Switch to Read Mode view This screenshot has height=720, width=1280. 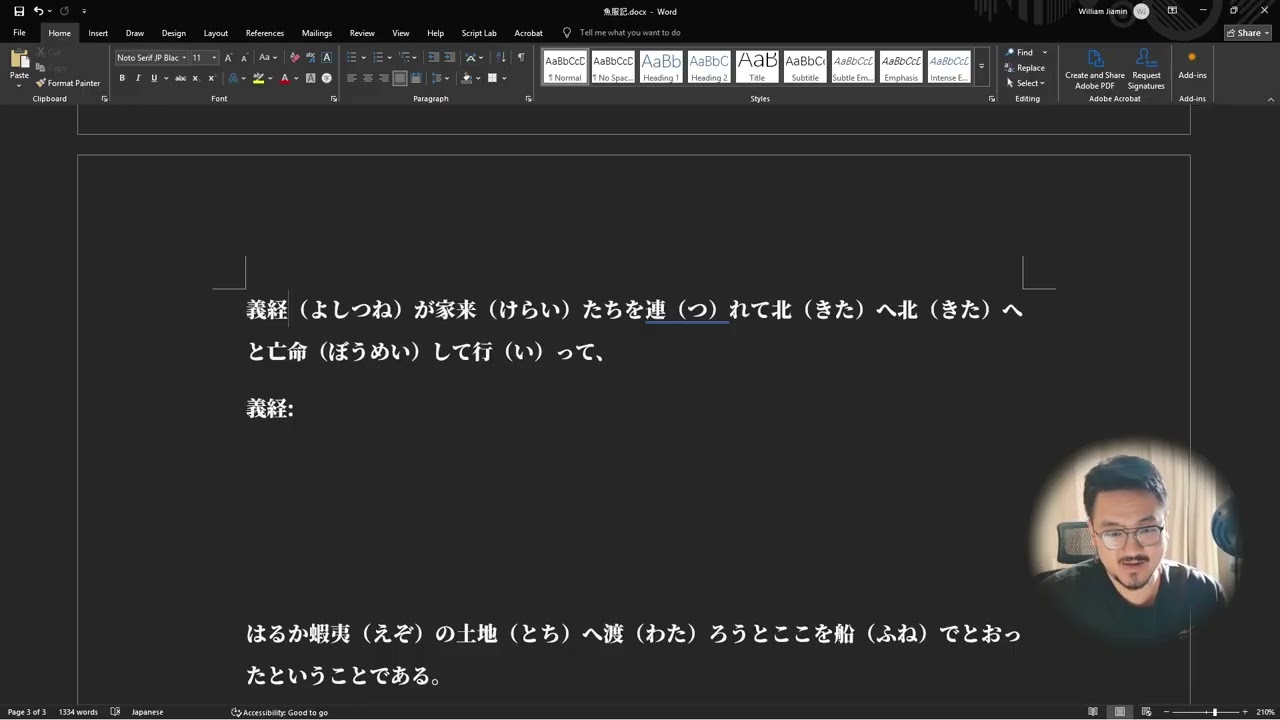point(1093,712)
